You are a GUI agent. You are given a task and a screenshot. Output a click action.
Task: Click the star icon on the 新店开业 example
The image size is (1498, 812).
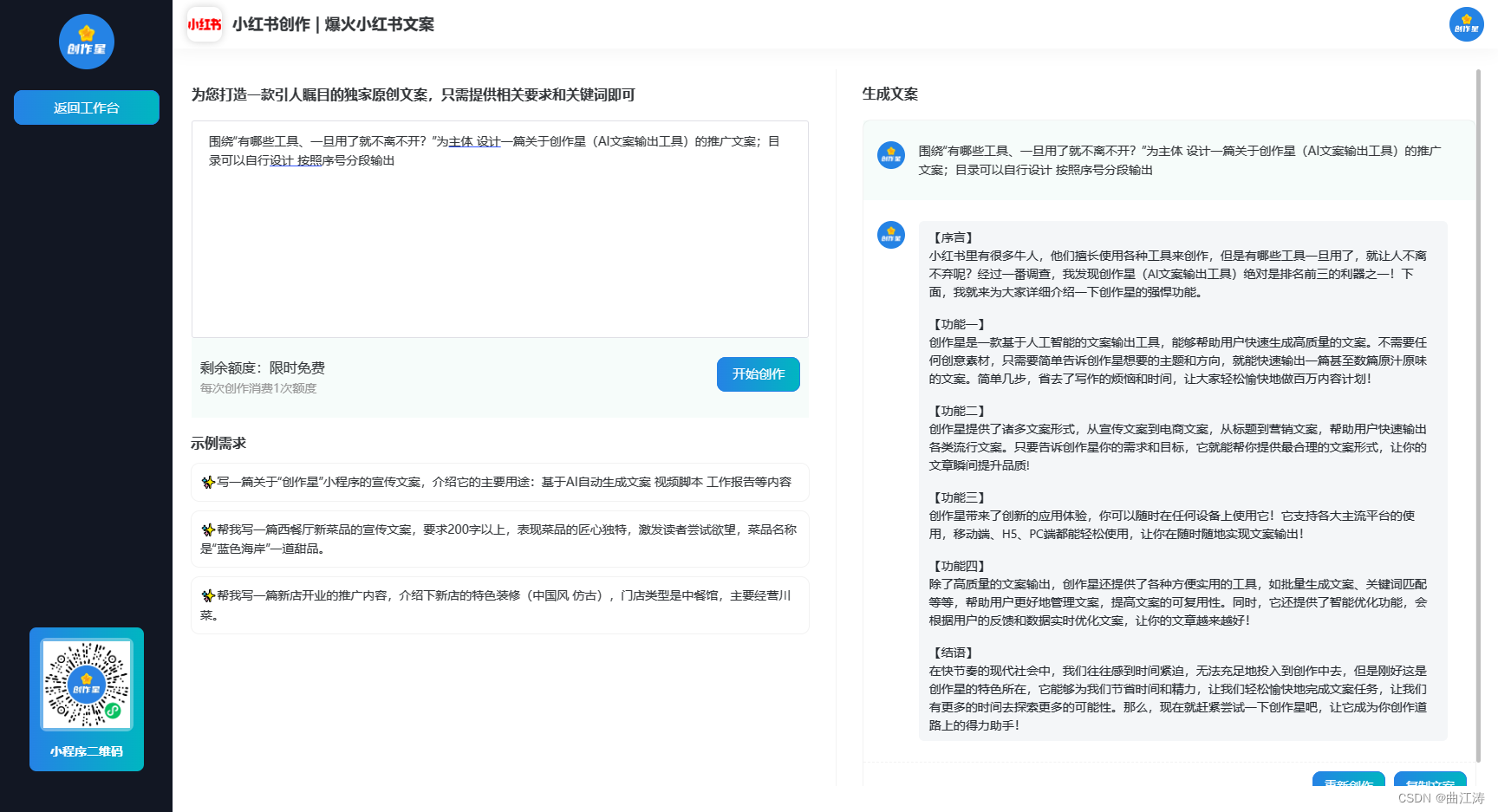[208, 596]
